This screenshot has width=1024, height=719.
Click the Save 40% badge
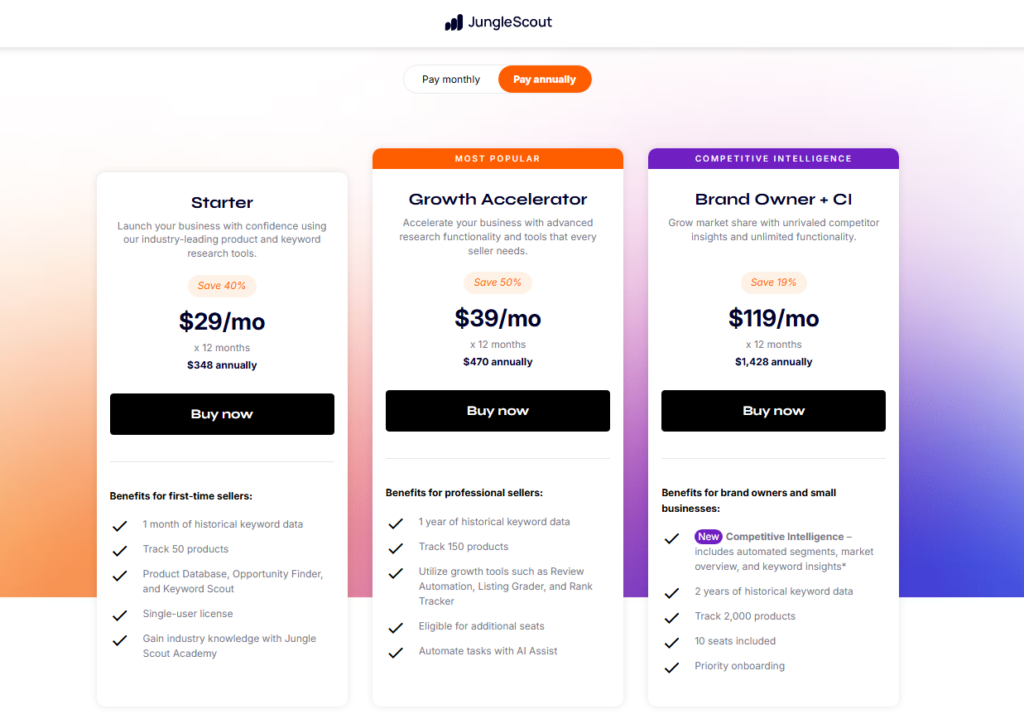pos(222,285)
